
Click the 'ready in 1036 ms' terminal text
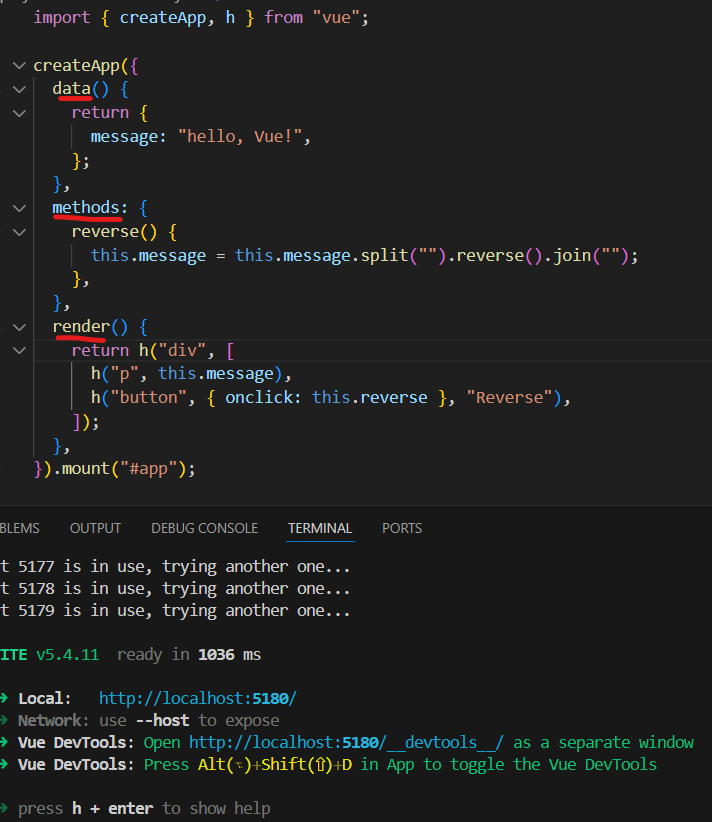click(x=189, y=655)
